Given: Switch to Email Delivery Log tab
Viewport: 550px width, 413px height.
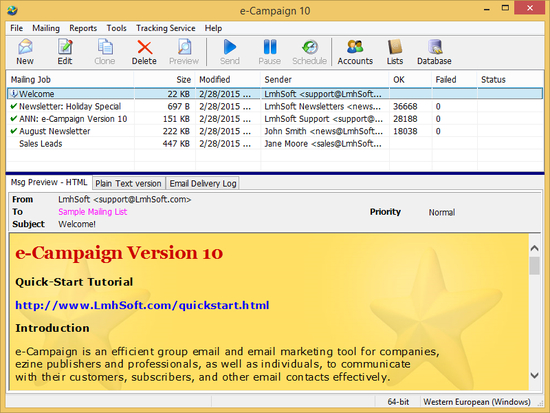Looking at the screenshot, I should click(203, 184).
